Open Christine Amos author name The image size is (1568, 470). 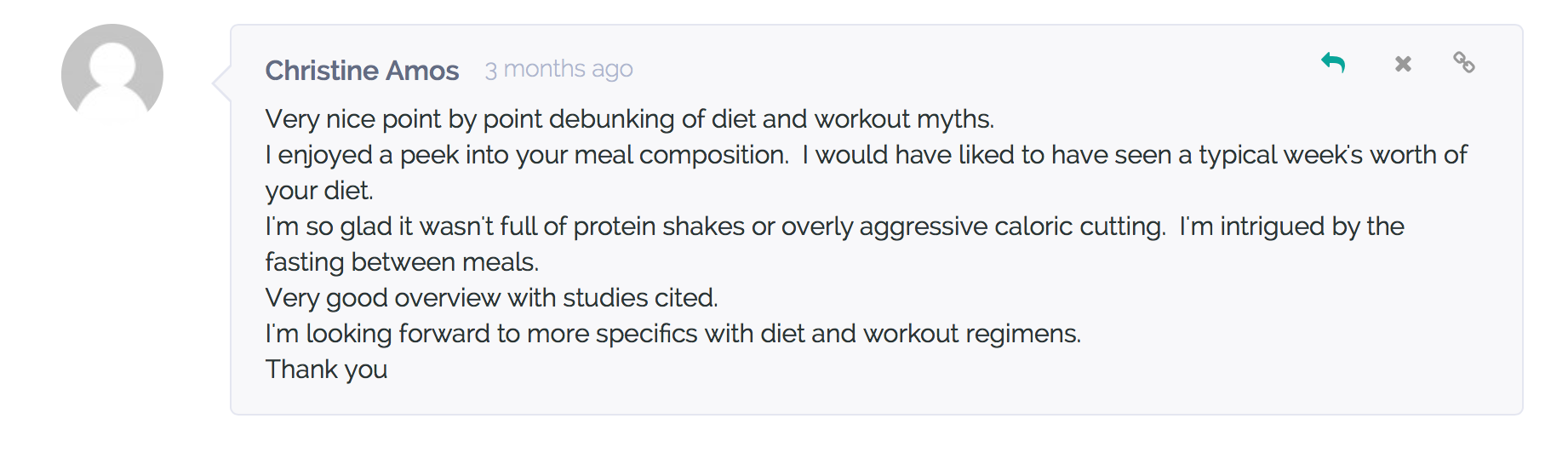(x=362, y=70)
